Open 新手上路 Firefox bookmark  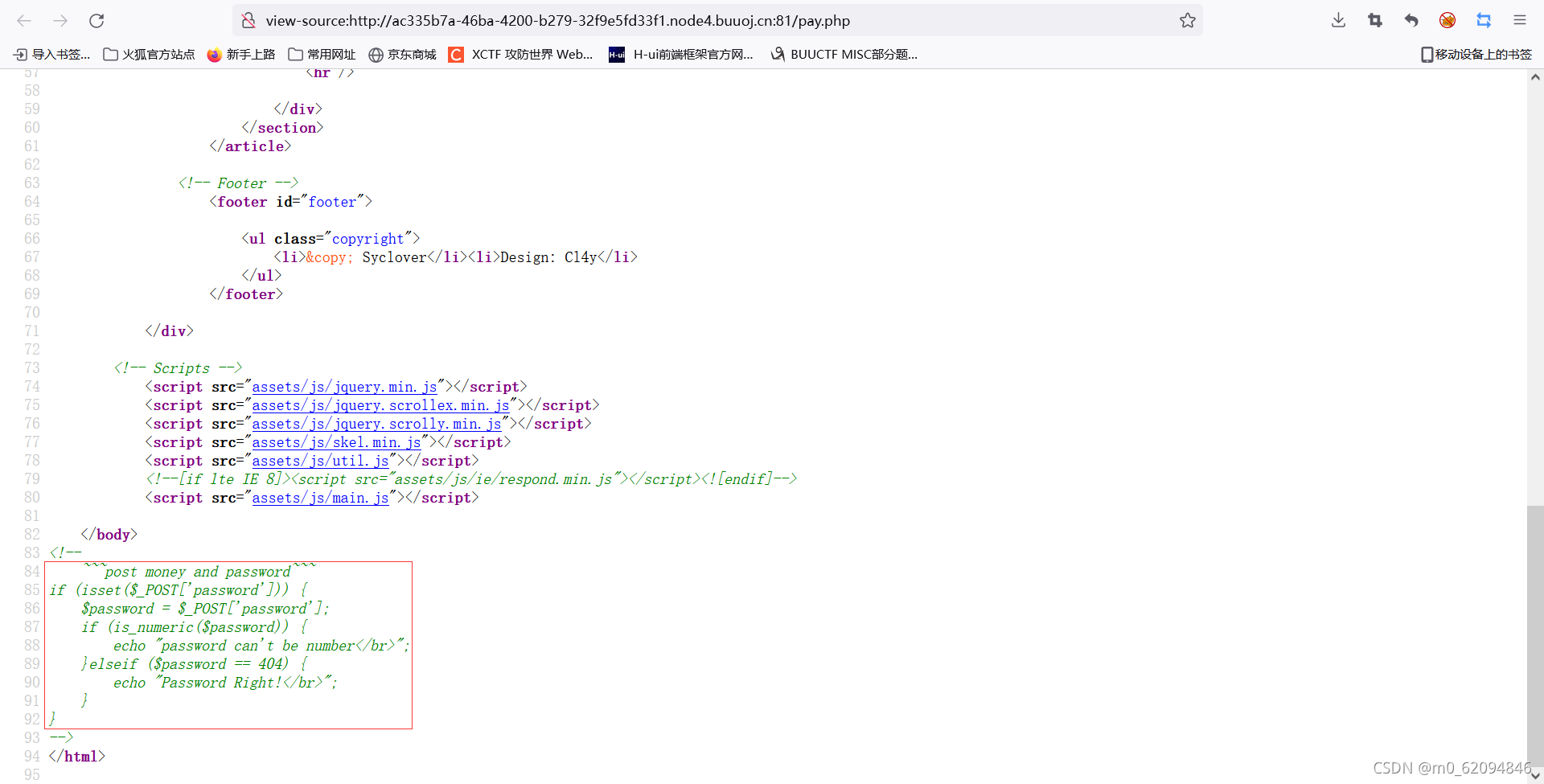pyautogui.click(x=241, y=55)
